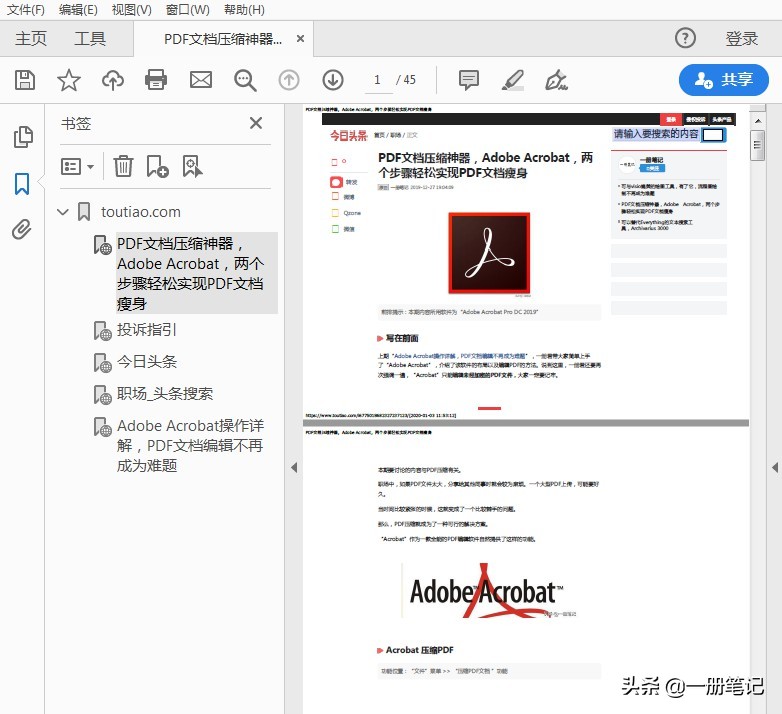Image resolution: width=782 pixels, height=714 pixels.
Task: Open the help question mark icon
Action: [685, 38]
